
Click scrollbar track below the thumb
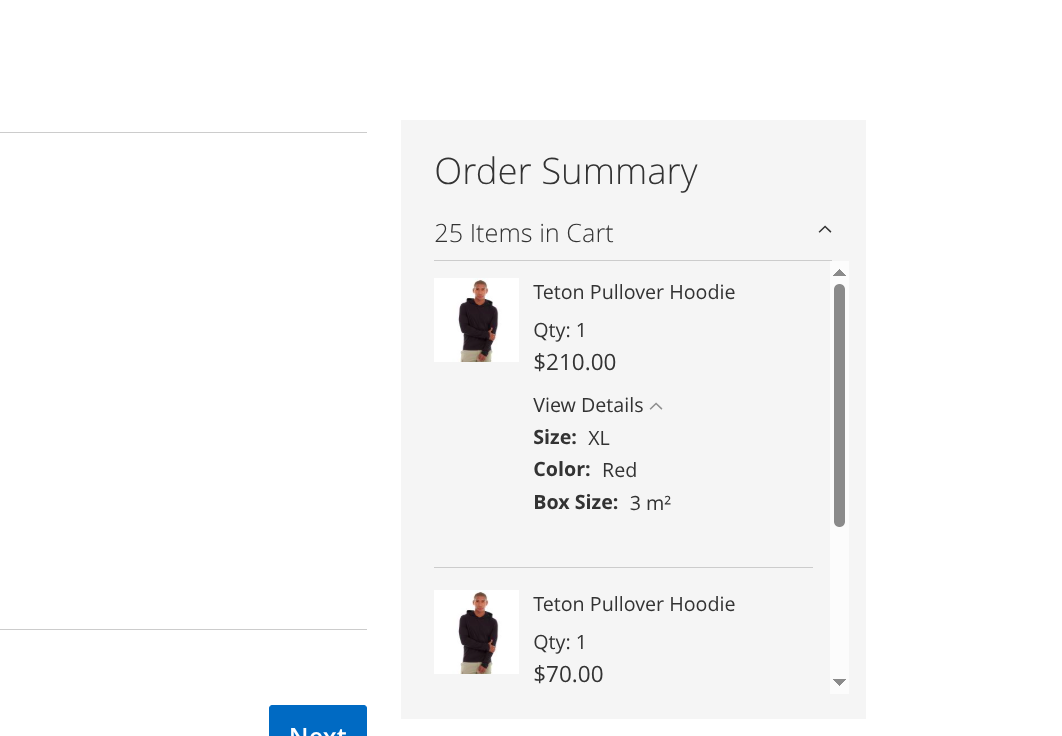(839, 600)
